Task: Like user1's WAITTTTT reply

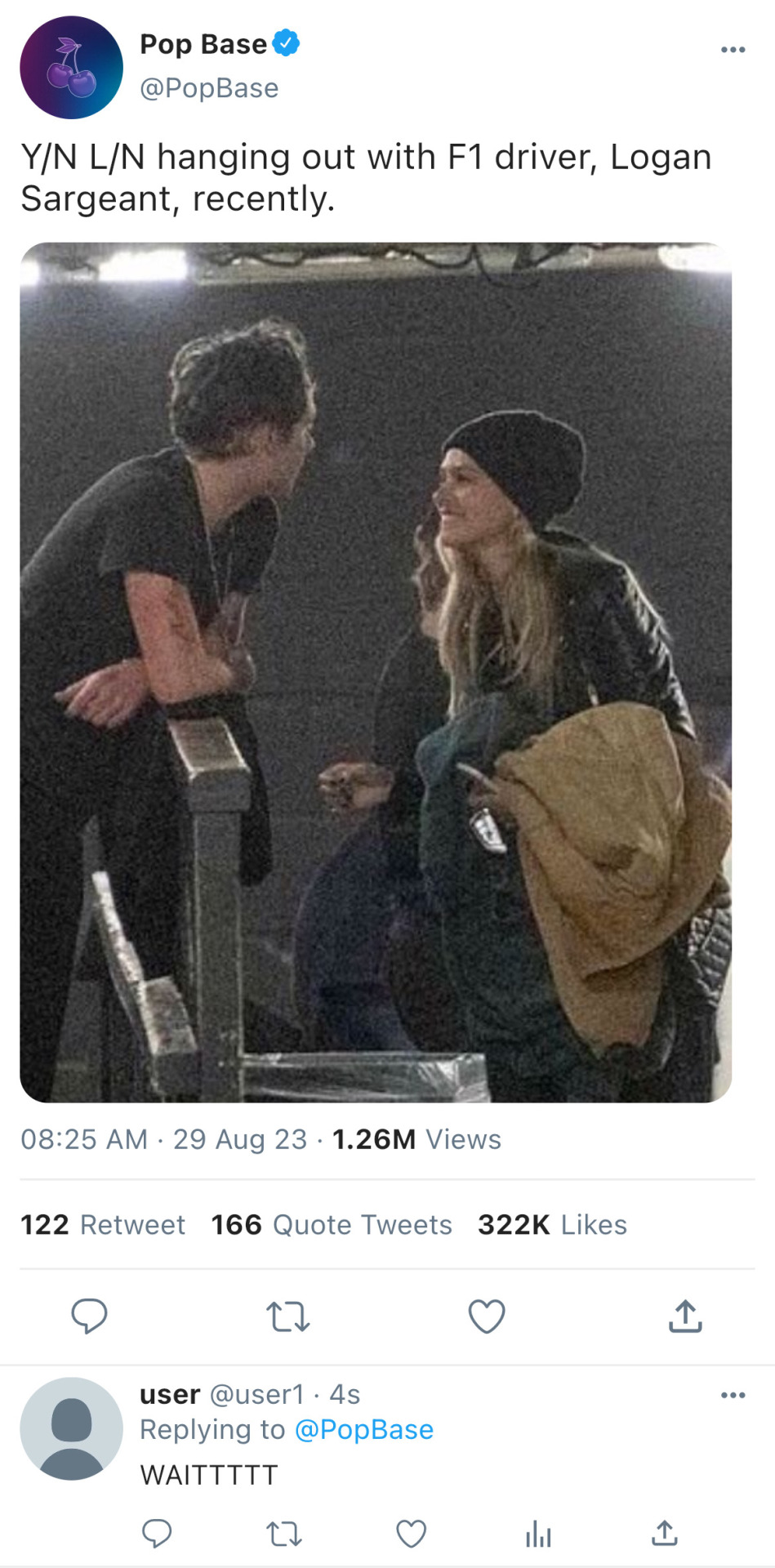Action: point(411,1535)
